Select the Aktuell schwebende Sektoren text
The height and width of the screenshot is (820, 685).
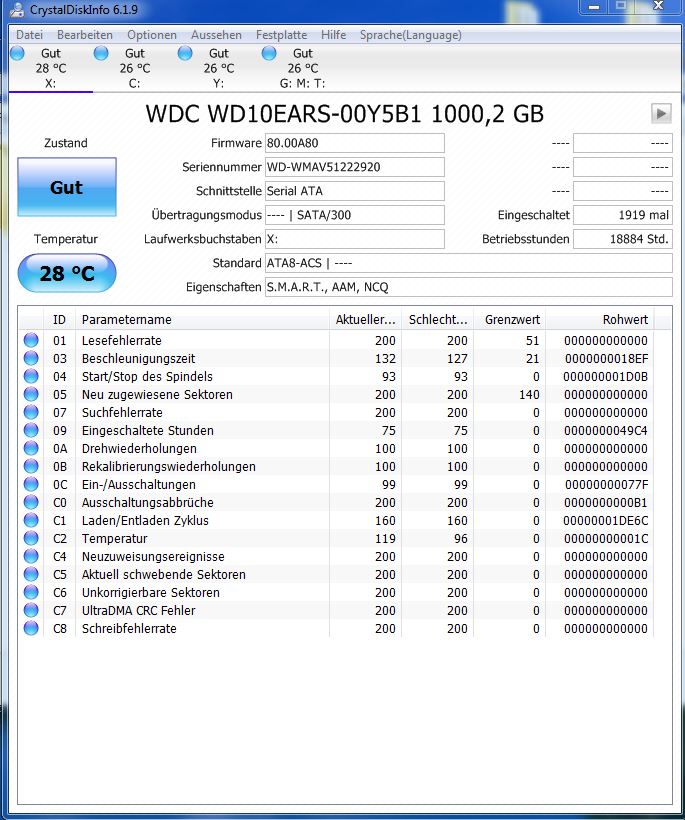tap(163, 574)
